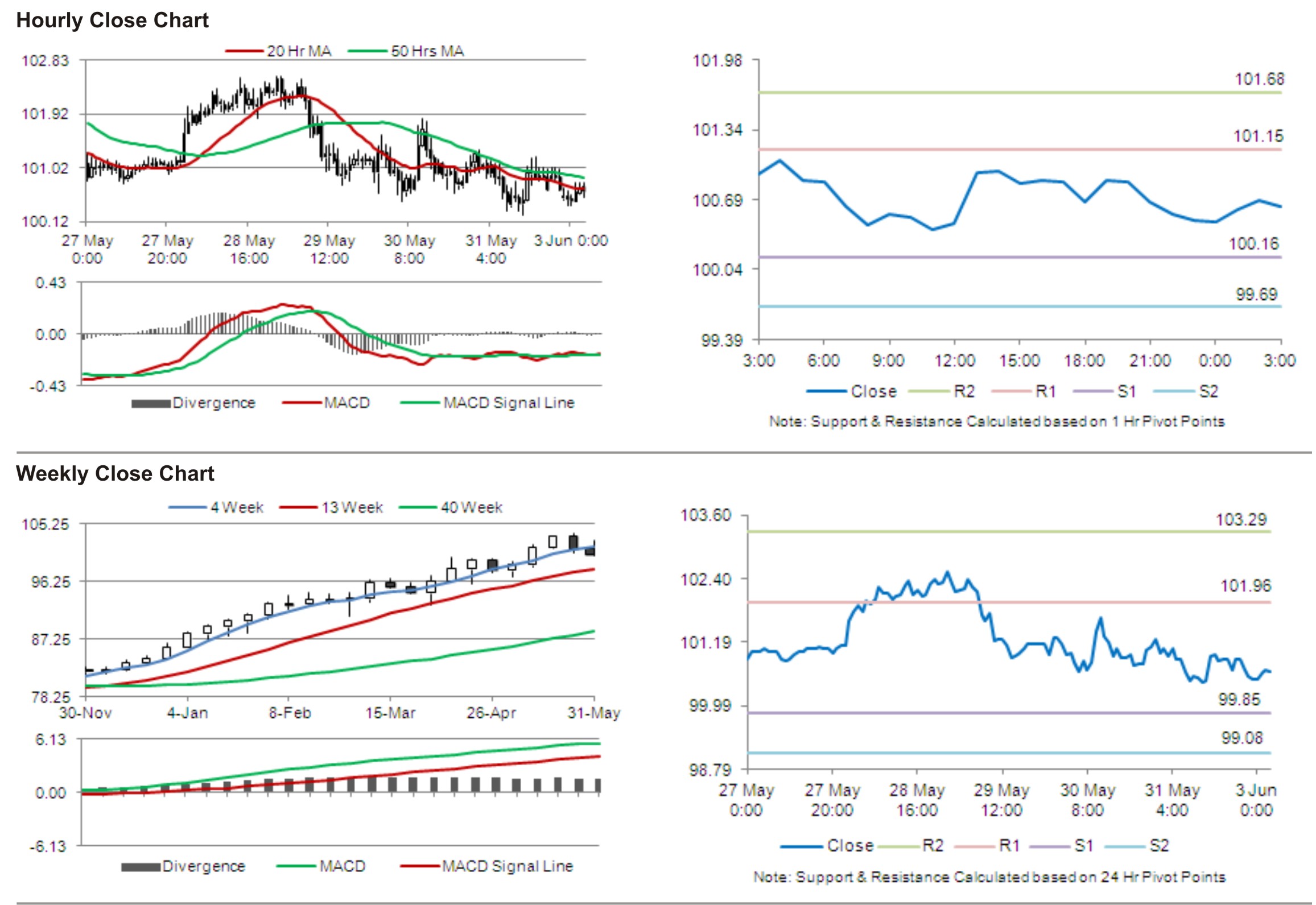The image size is (1316, 905).
Task: Click the 101.15 R1 level label
Action: point(1258,136)
